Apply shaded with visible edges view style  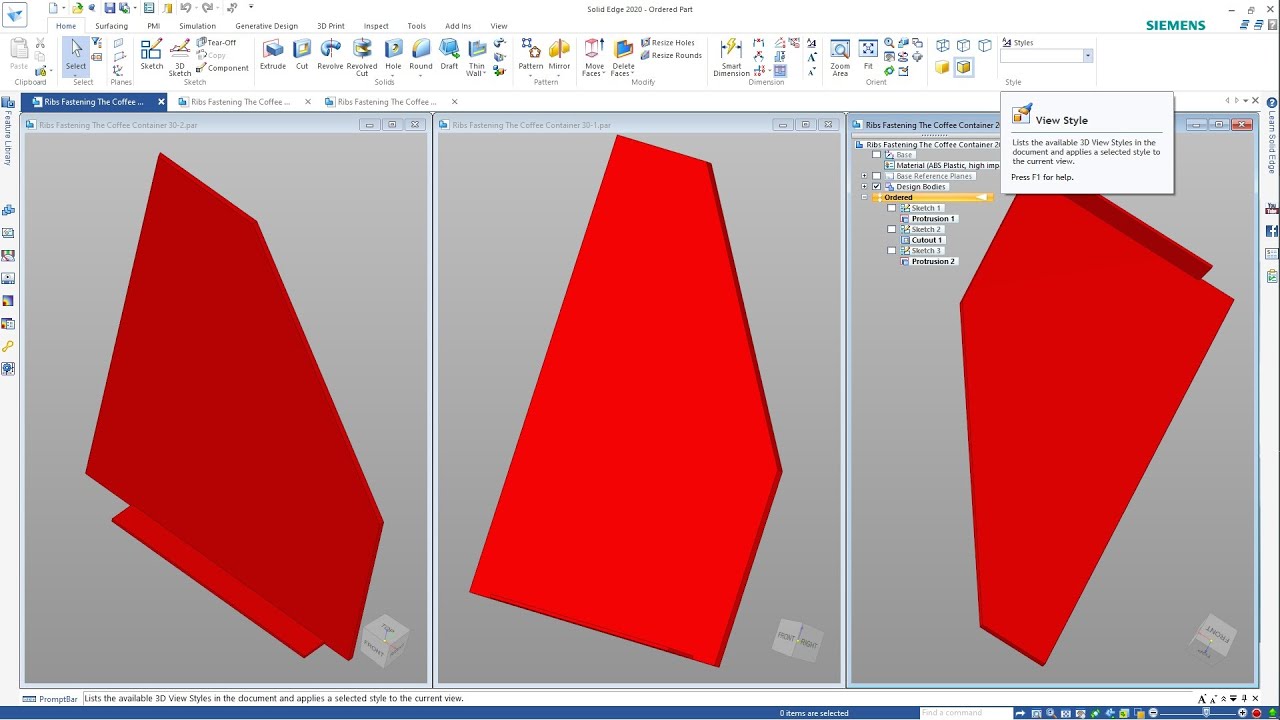963,67
